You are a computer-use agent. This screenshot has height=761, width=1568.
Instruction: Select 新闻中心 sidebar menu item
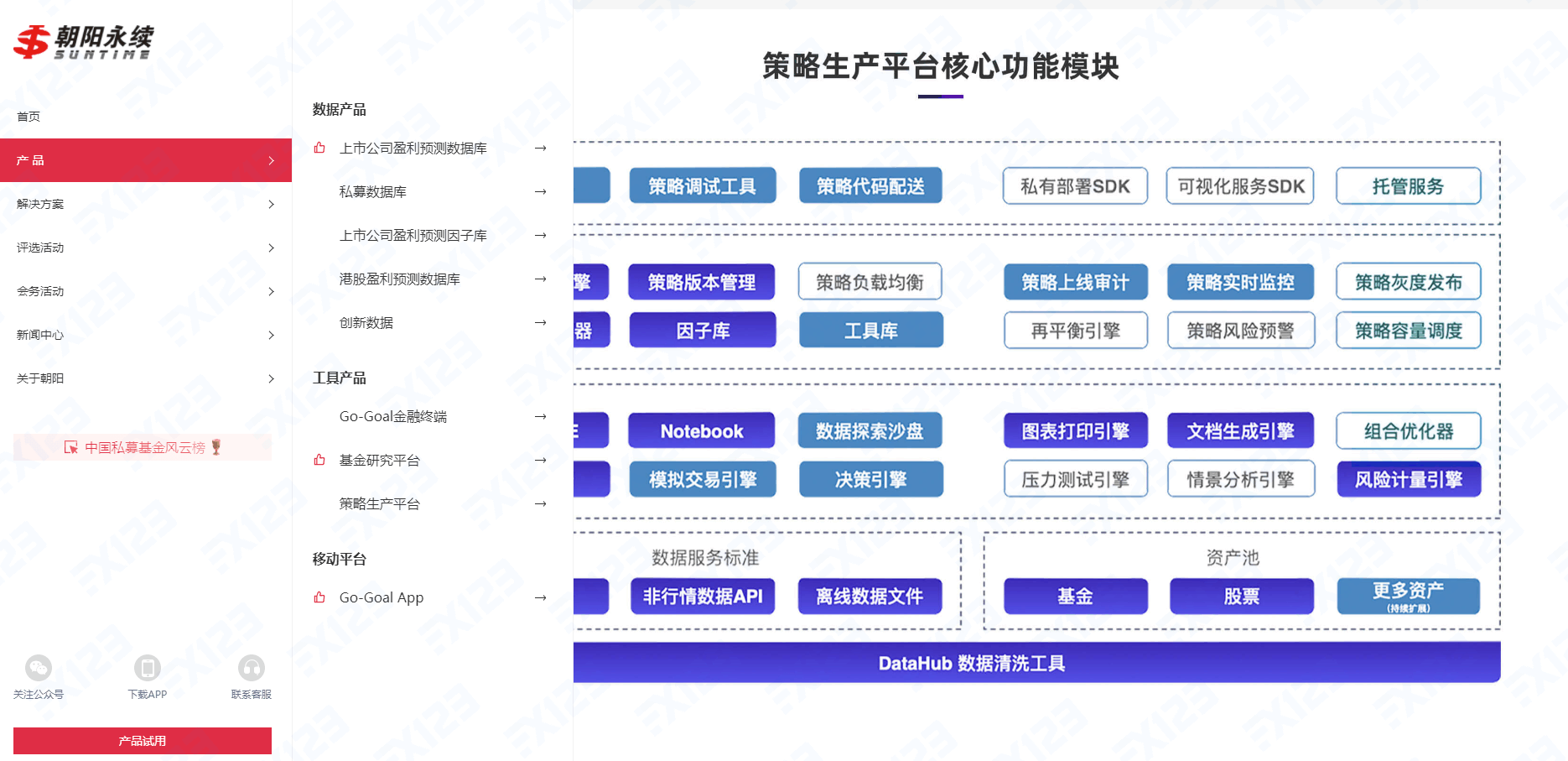pos(146,335)
